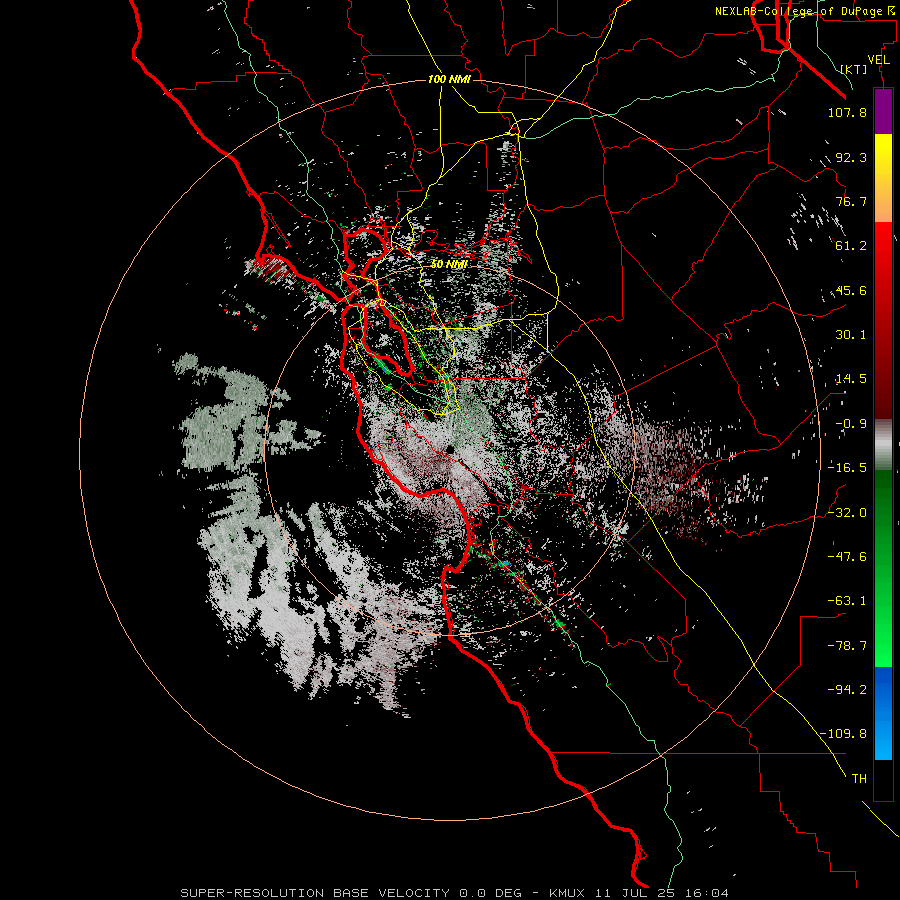Pick the purple segment of the velocity color bar
900x900 pixels.
[x=883, y=111]
